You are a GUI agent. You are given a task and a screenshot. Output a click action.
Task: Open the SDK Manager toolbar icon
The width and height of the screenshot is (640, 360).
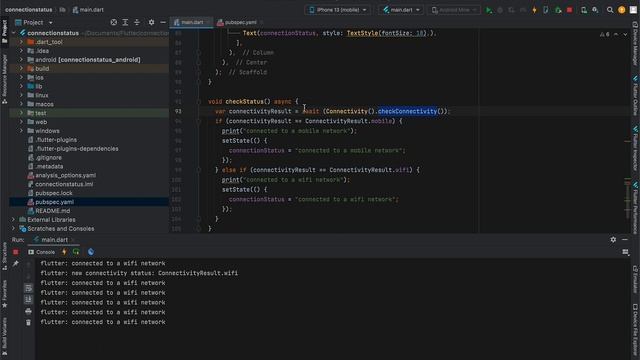[x=596, y=10]
